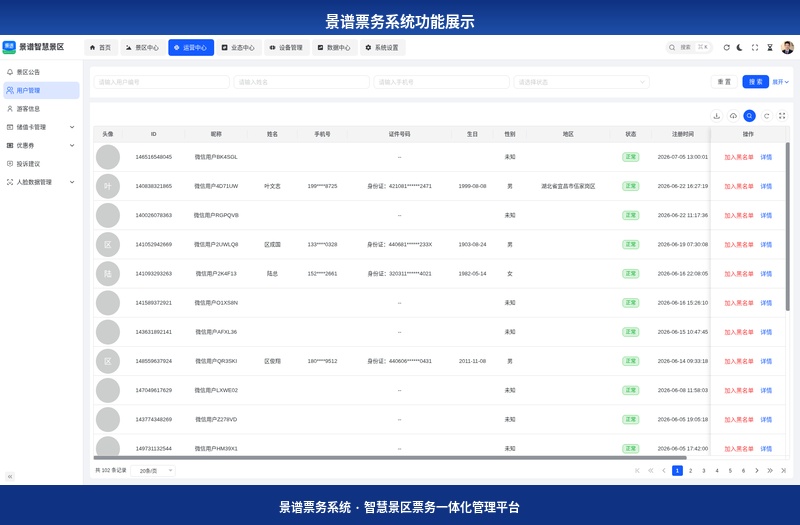800x525 pixels.
Task: Open the user avatar profile menu
Action: [787, 47]
